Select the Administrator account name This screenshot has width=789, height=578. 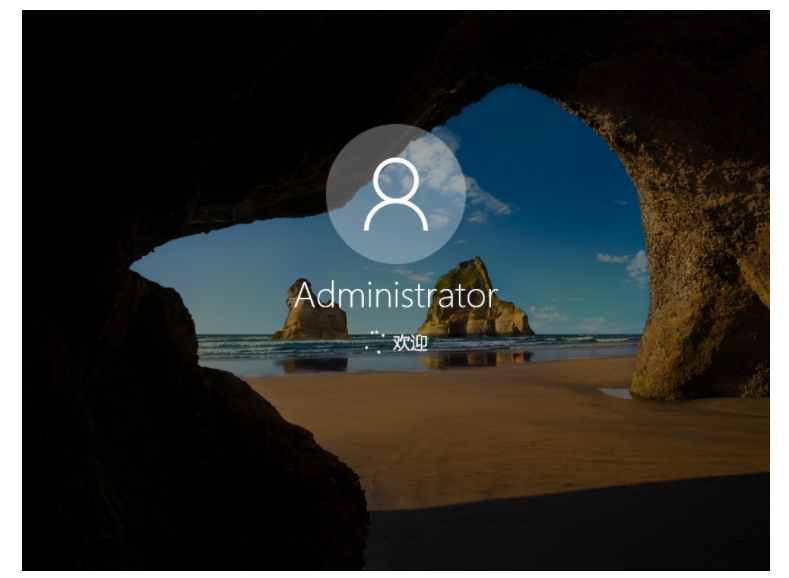point(396,296)
